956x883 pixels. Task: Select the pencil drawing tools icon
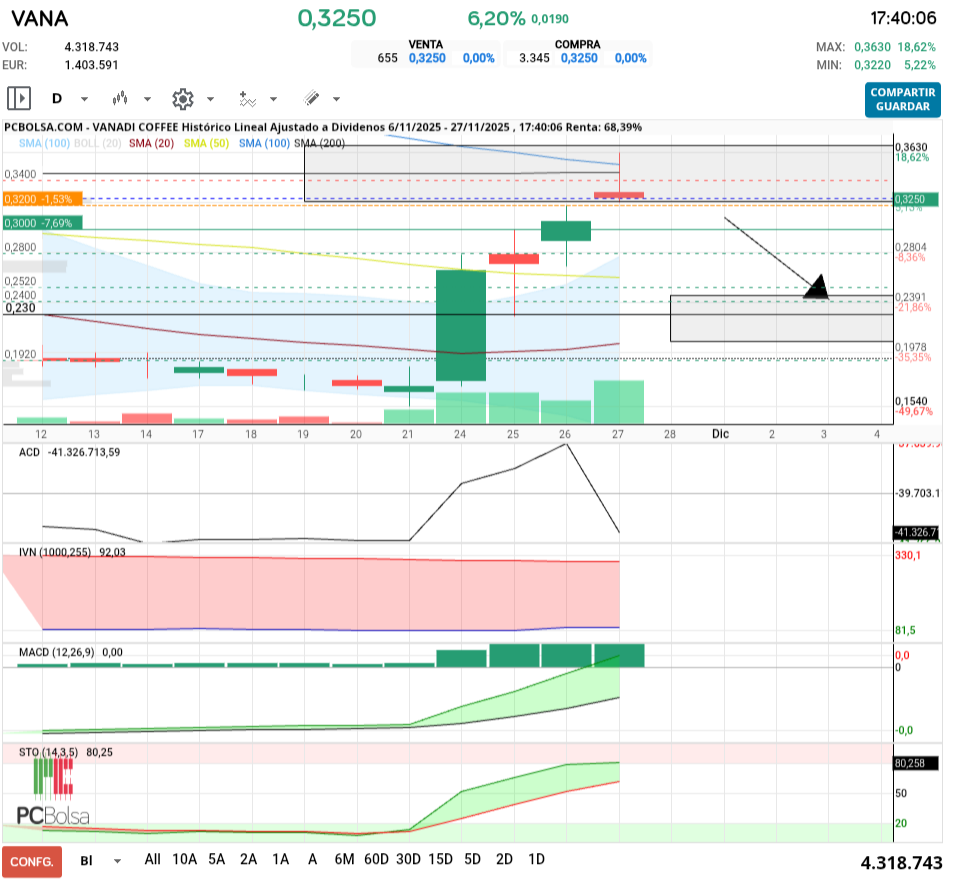(311, 99)
